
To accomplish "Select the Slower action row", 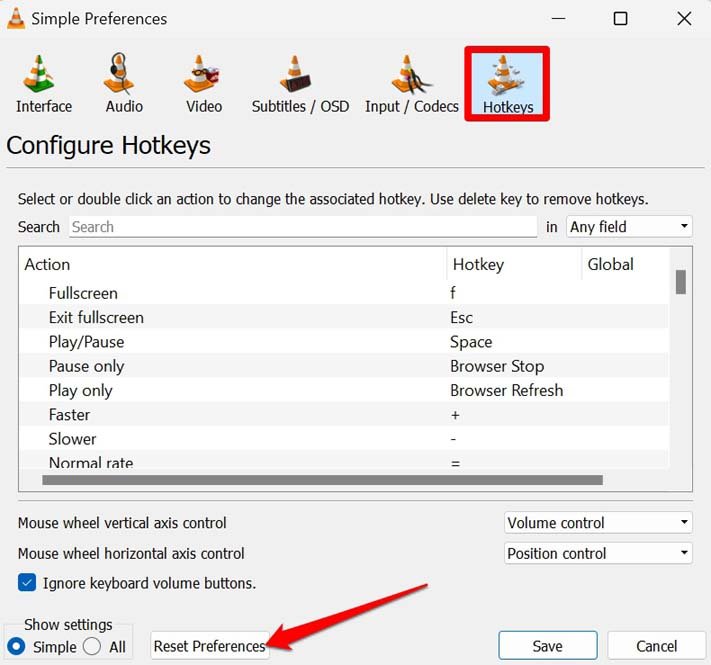I will 345,439.
